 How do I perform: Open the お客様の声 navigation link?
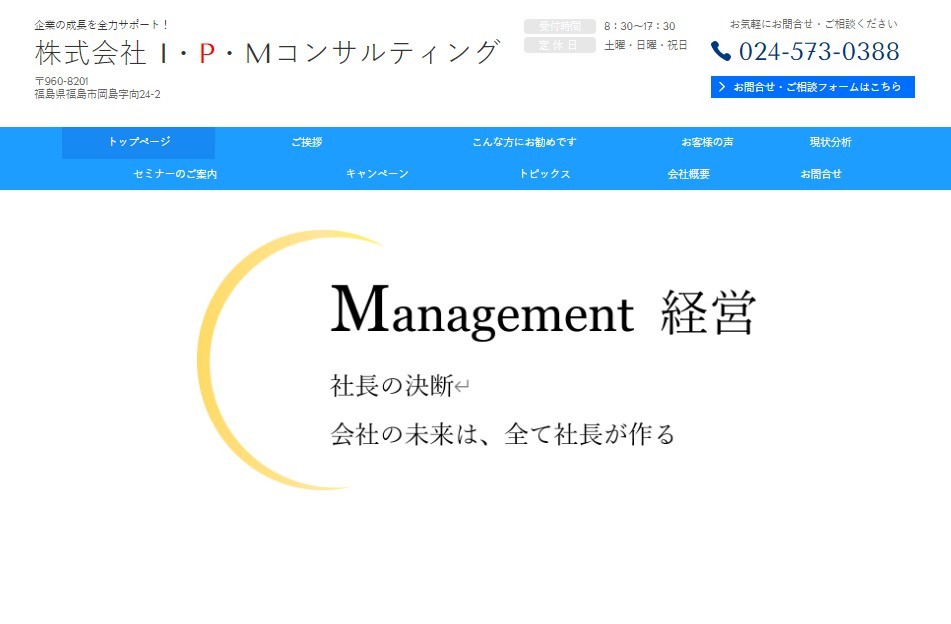pos(709,142)
